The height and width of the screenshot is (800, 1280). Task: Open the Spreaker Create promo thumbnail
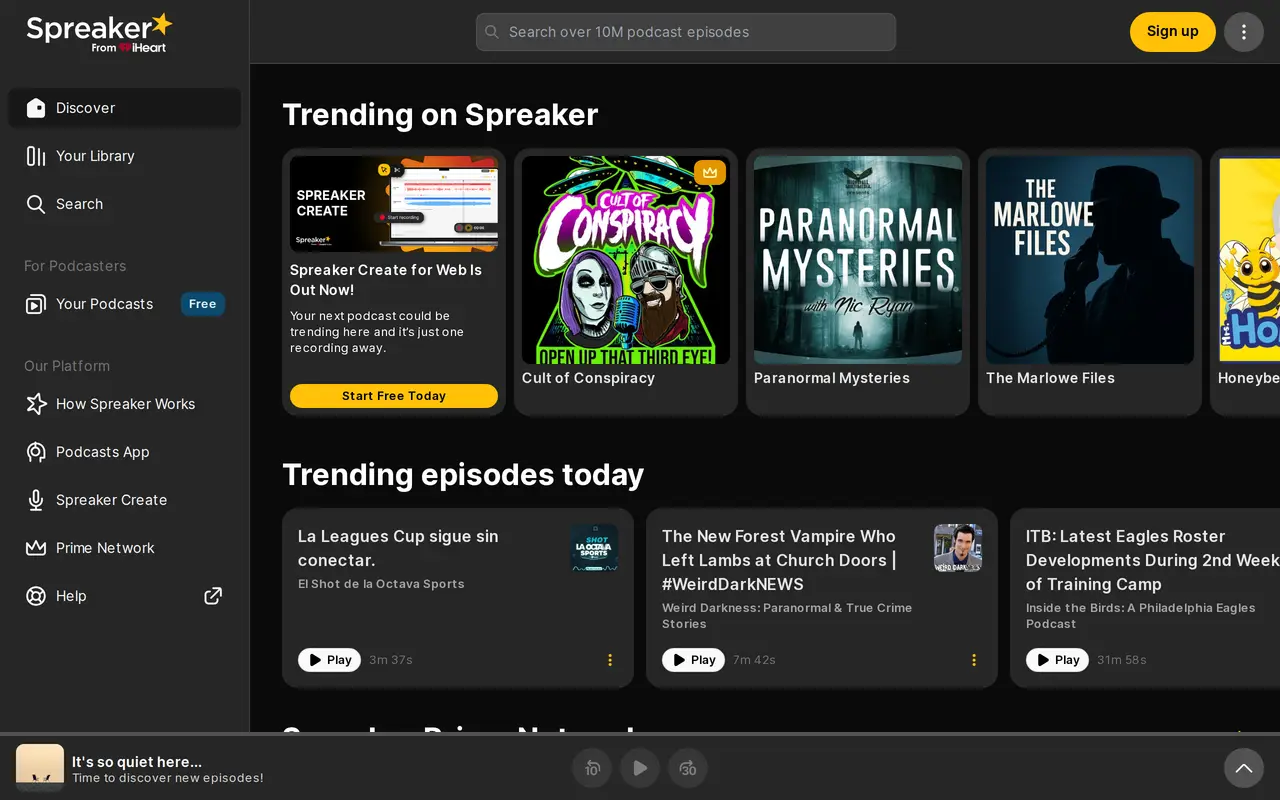394,204
